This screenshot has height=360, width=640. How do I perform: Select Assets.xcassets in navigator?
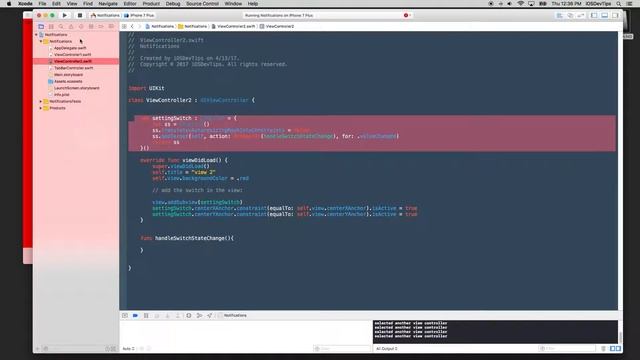(68, 81)
